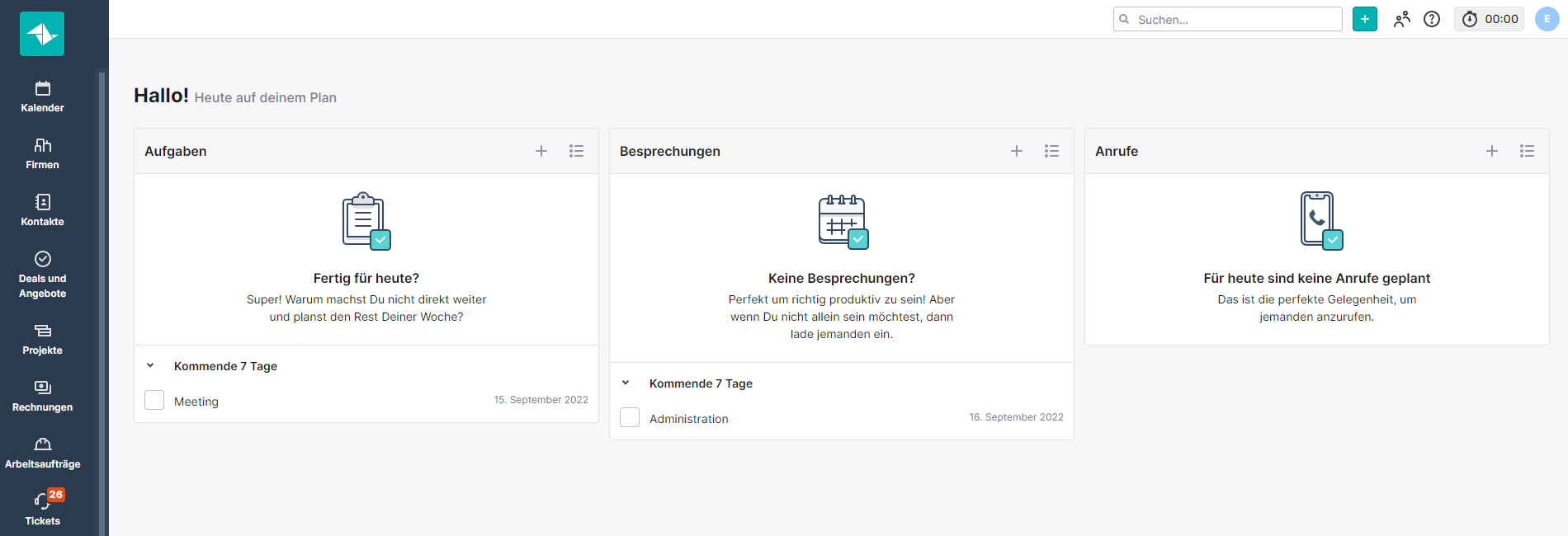The width and height of the screenshot is (1568, 536).
Task: Open the Meeting task entry
Action: tap(196, 402)
